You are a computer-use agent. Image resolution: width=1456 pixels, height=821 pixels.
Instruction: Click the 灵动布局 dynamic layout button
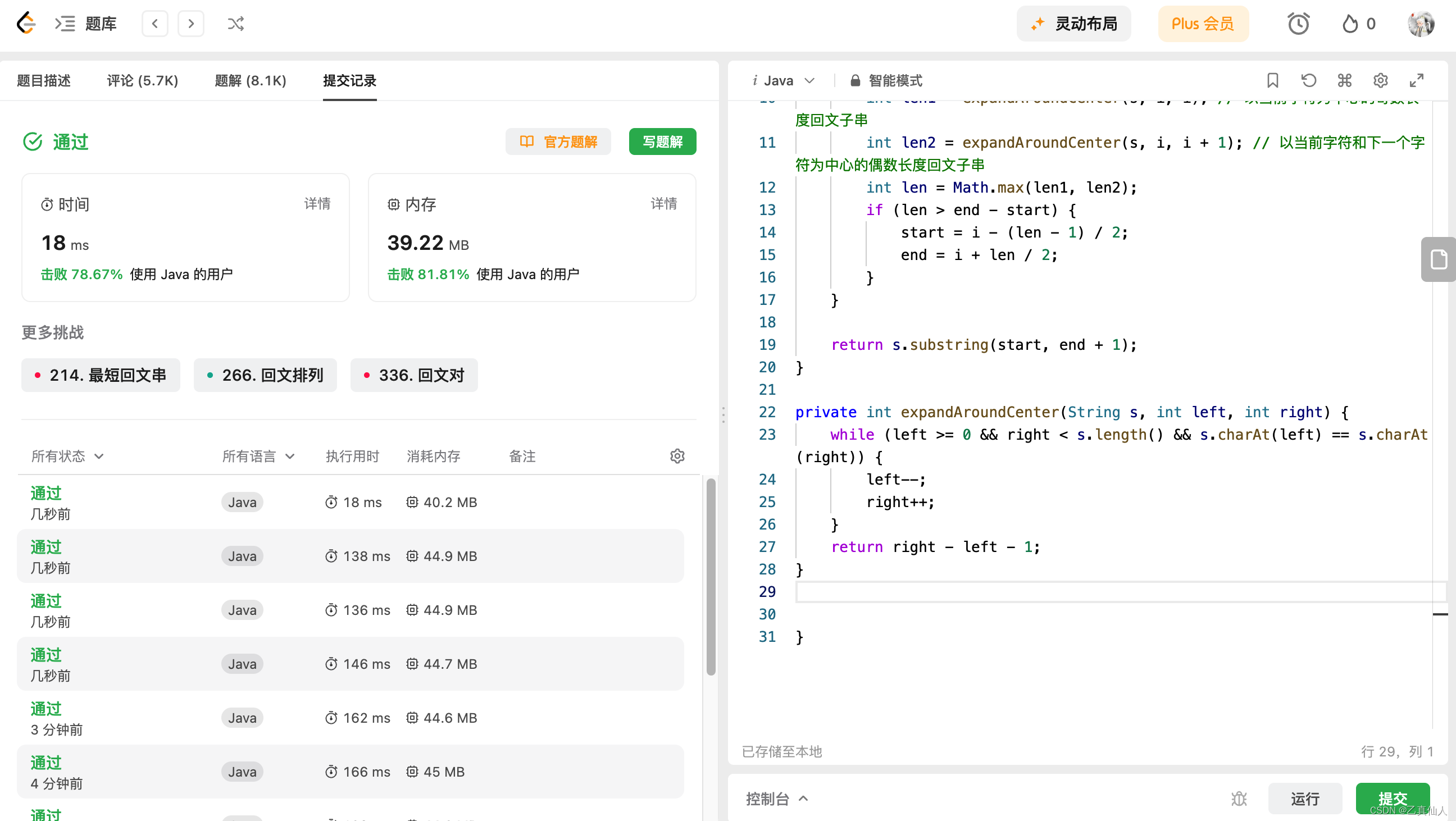coord(1074,24)
